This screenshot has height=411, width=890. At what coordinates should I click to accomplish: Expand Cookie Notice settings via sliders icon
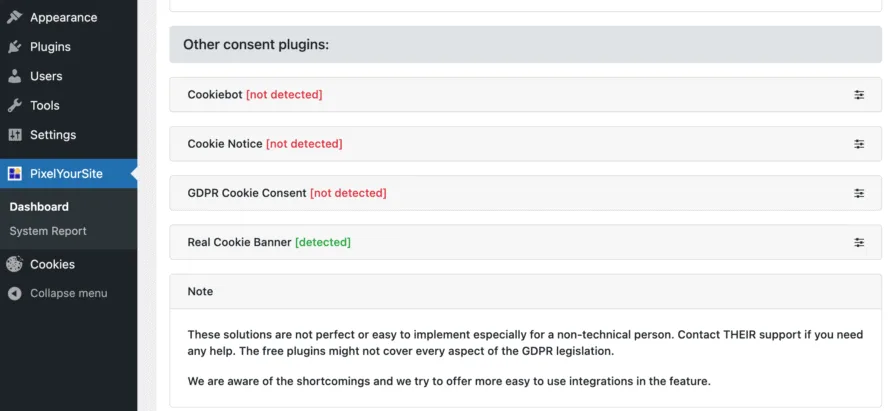[x=859, y=144]
